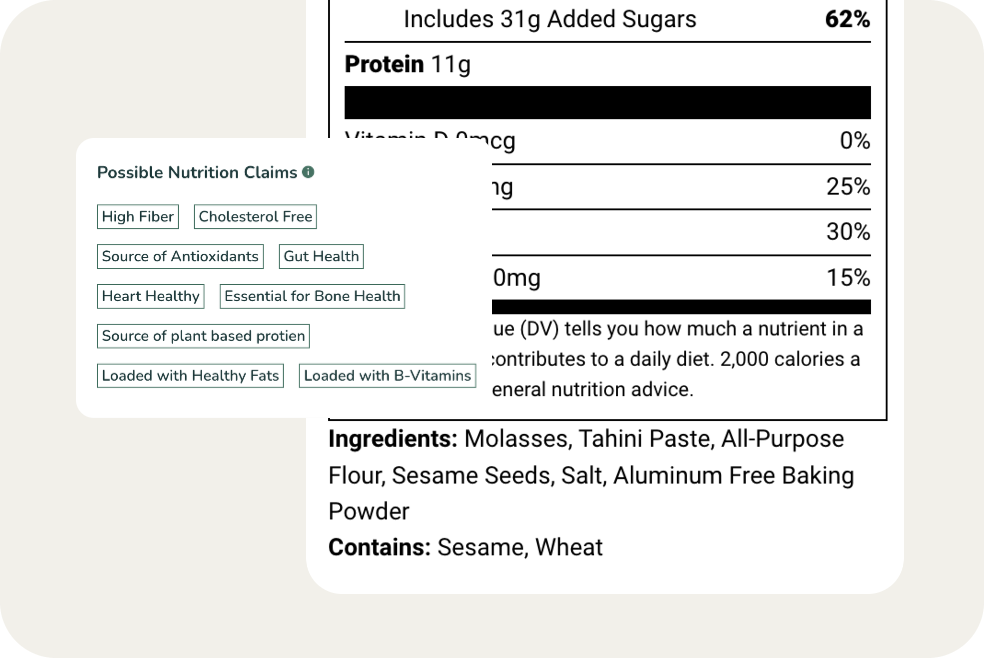Click the Essential for Bone Health chip
This screenshot has height=658, width=984.
pos(312,296)
